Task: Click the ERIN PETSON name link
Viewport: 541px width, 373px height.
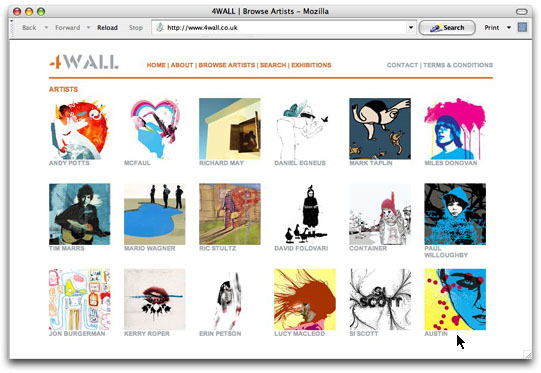Action: (220, 334)
